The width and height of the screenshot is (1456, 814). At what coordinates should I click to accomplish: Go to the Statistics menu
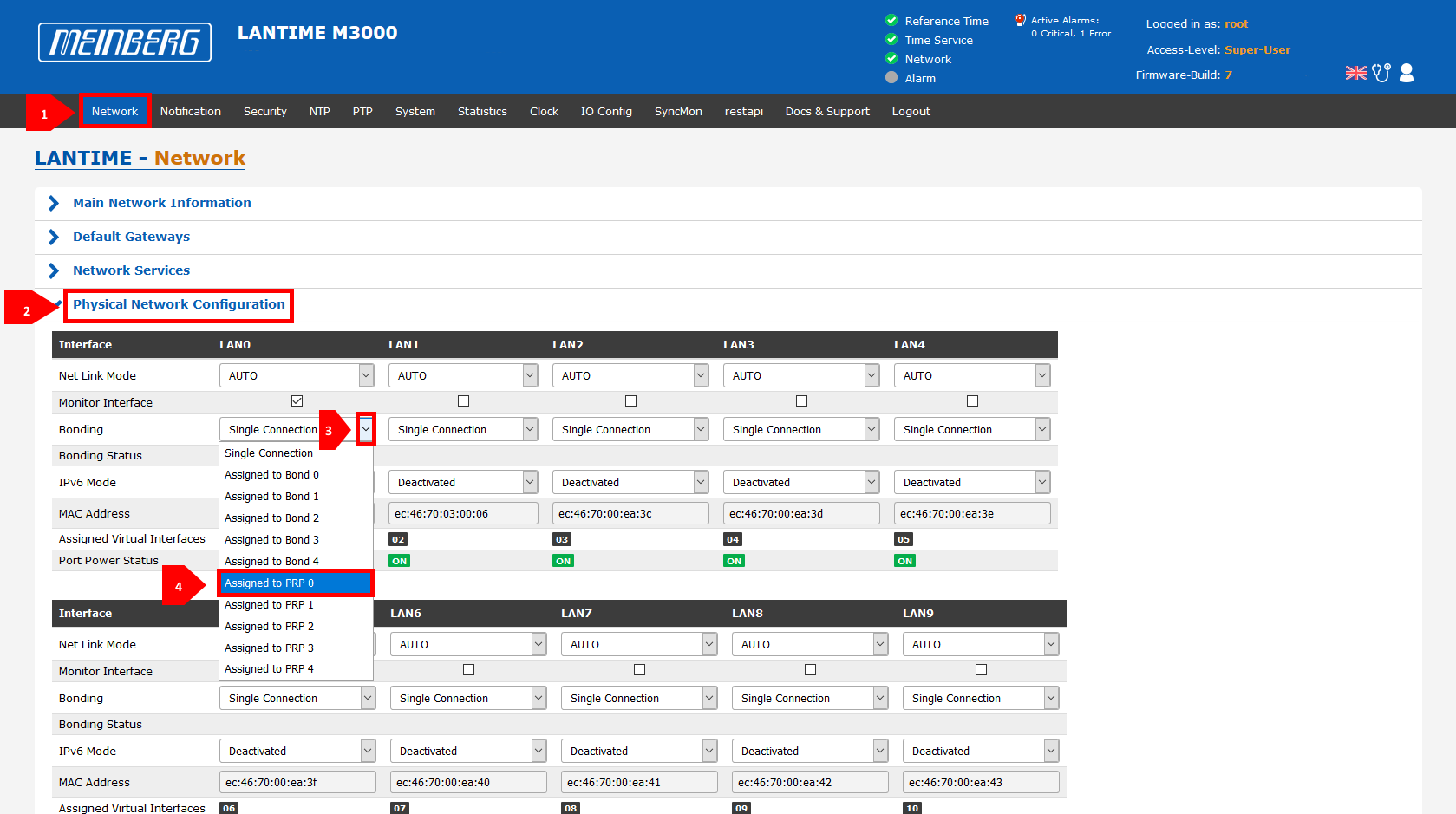click(482, 112)
